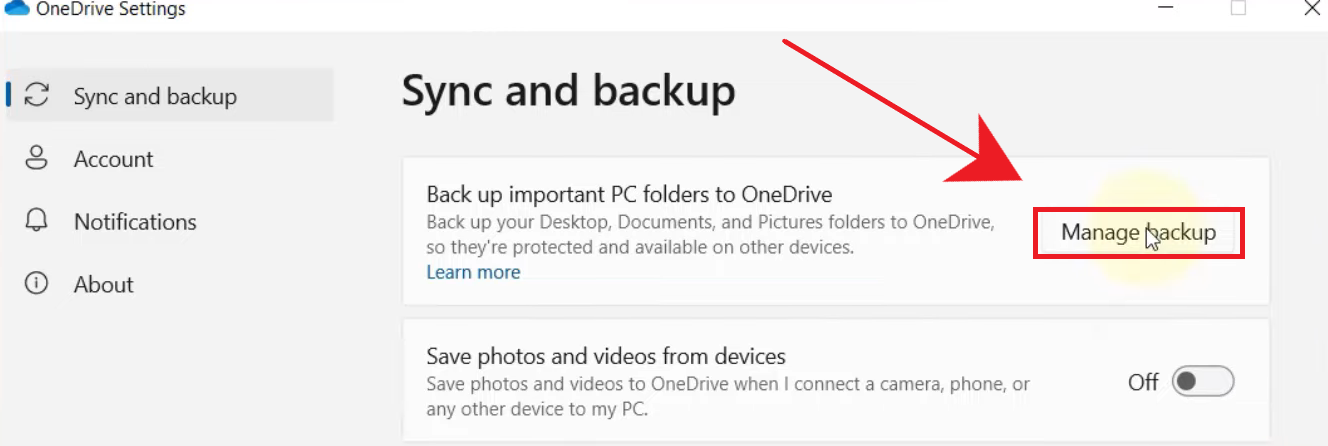1328x446 pixels.
Task: Click the sync arrows icon in sidebar
Action: coord(37,95)
